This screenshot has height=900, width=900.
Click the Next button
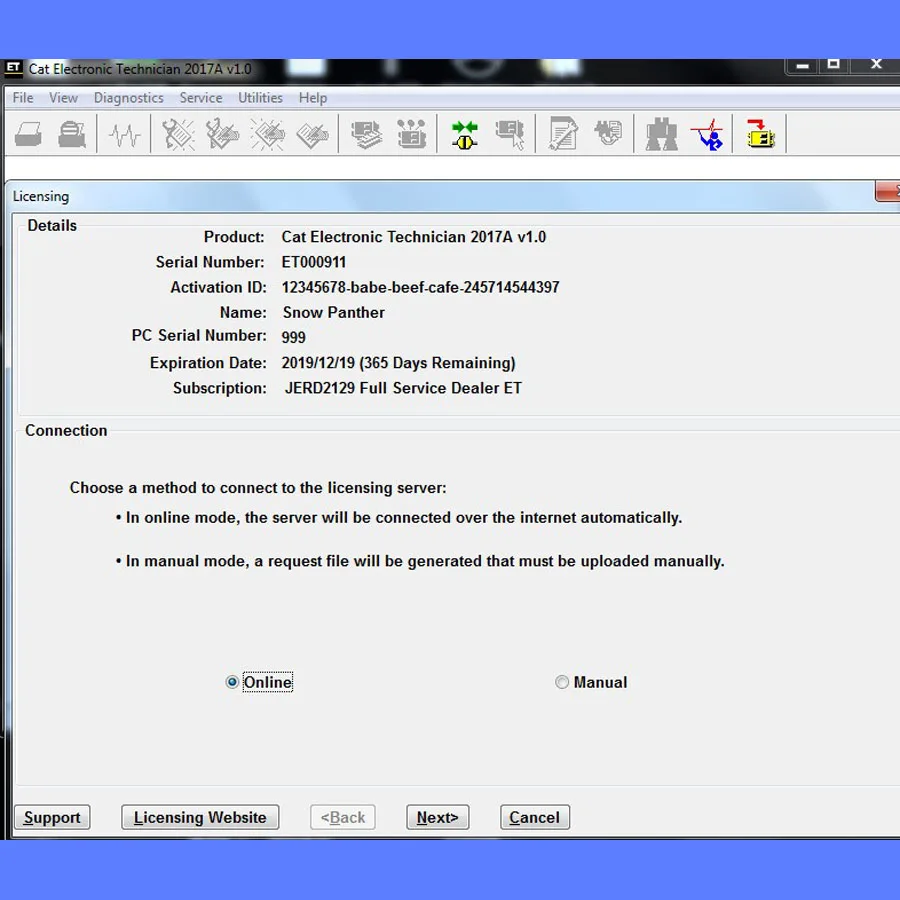pos(437,817)
